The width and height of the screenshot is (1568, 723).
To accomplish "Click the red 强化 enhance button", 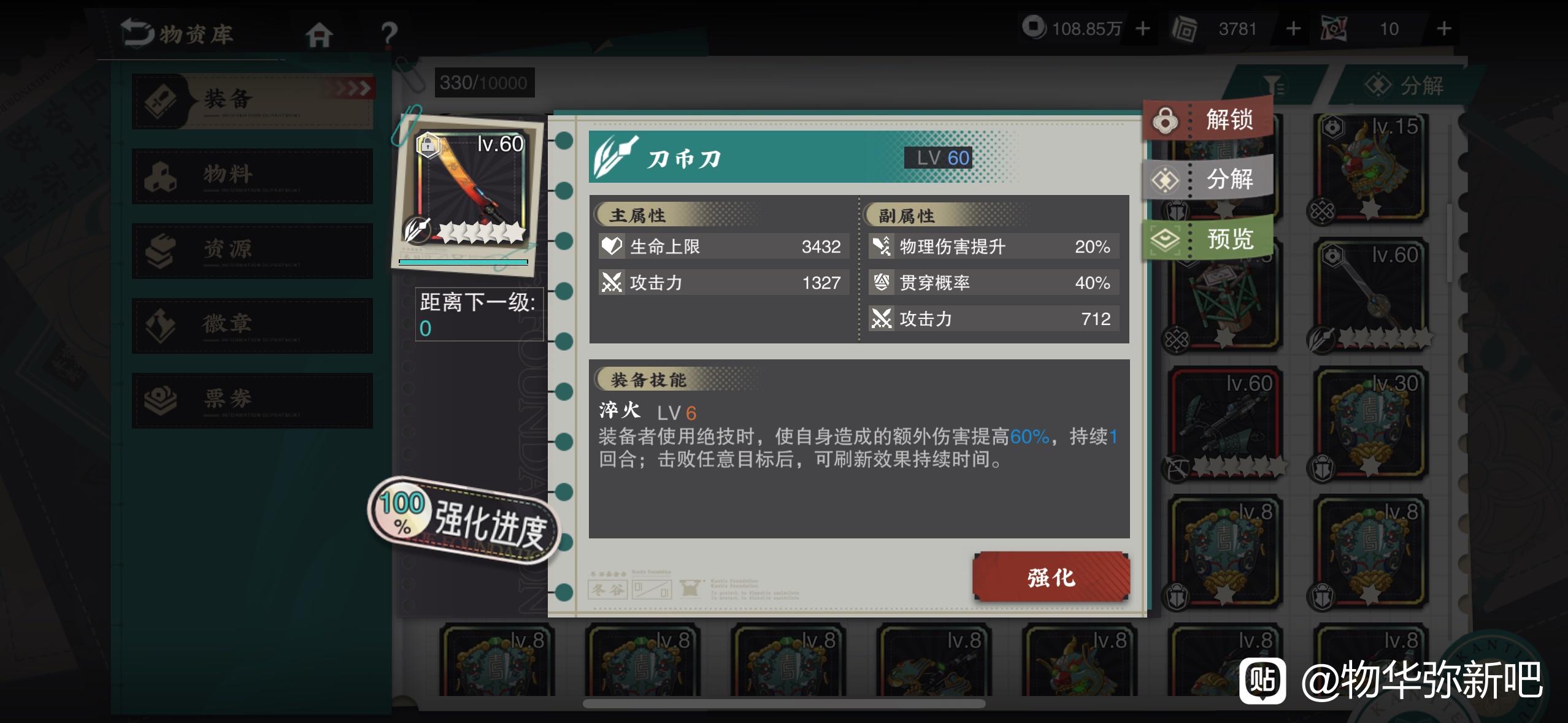I will [x=1051, y=576].
